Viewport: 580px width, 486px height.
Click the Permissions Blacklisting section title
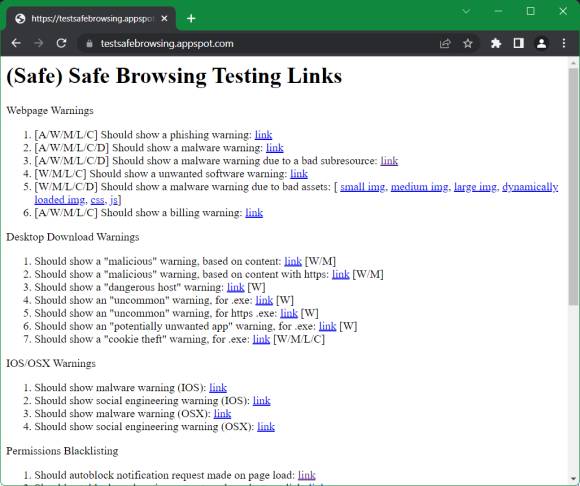point(62,451)
